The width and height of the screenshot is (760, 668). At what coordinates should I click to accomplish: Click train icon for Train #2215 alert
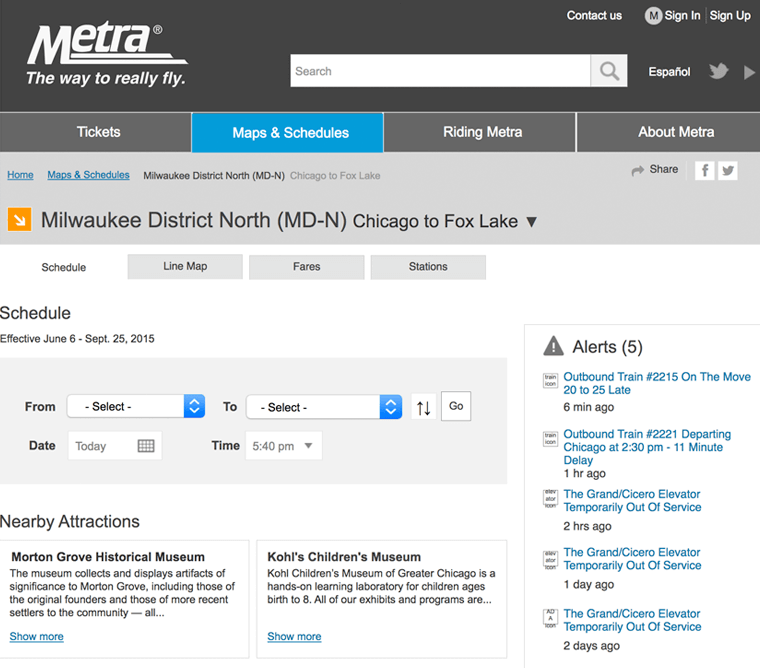click(x=550, y=380)
